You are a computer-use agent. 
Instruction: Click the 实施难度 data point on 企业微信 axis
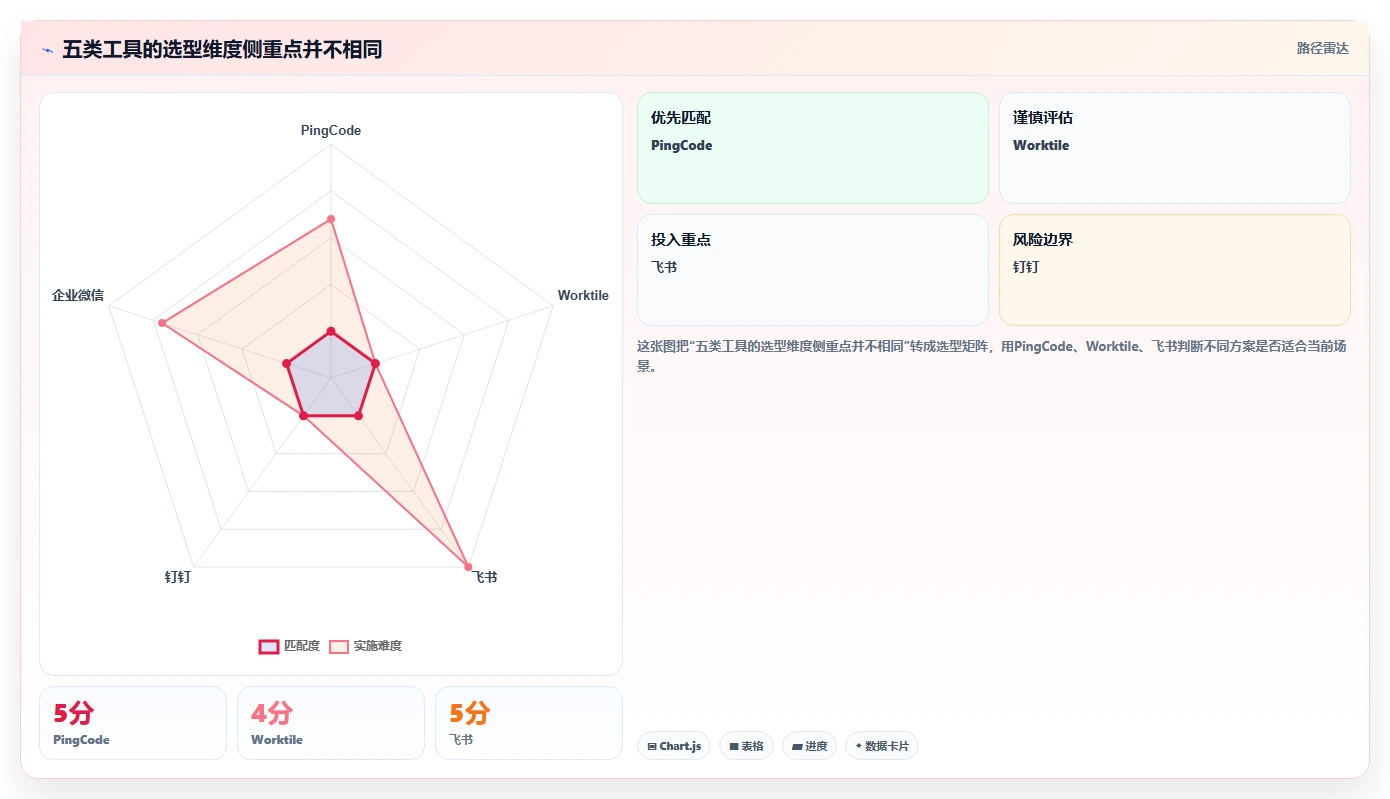(161, 322)
